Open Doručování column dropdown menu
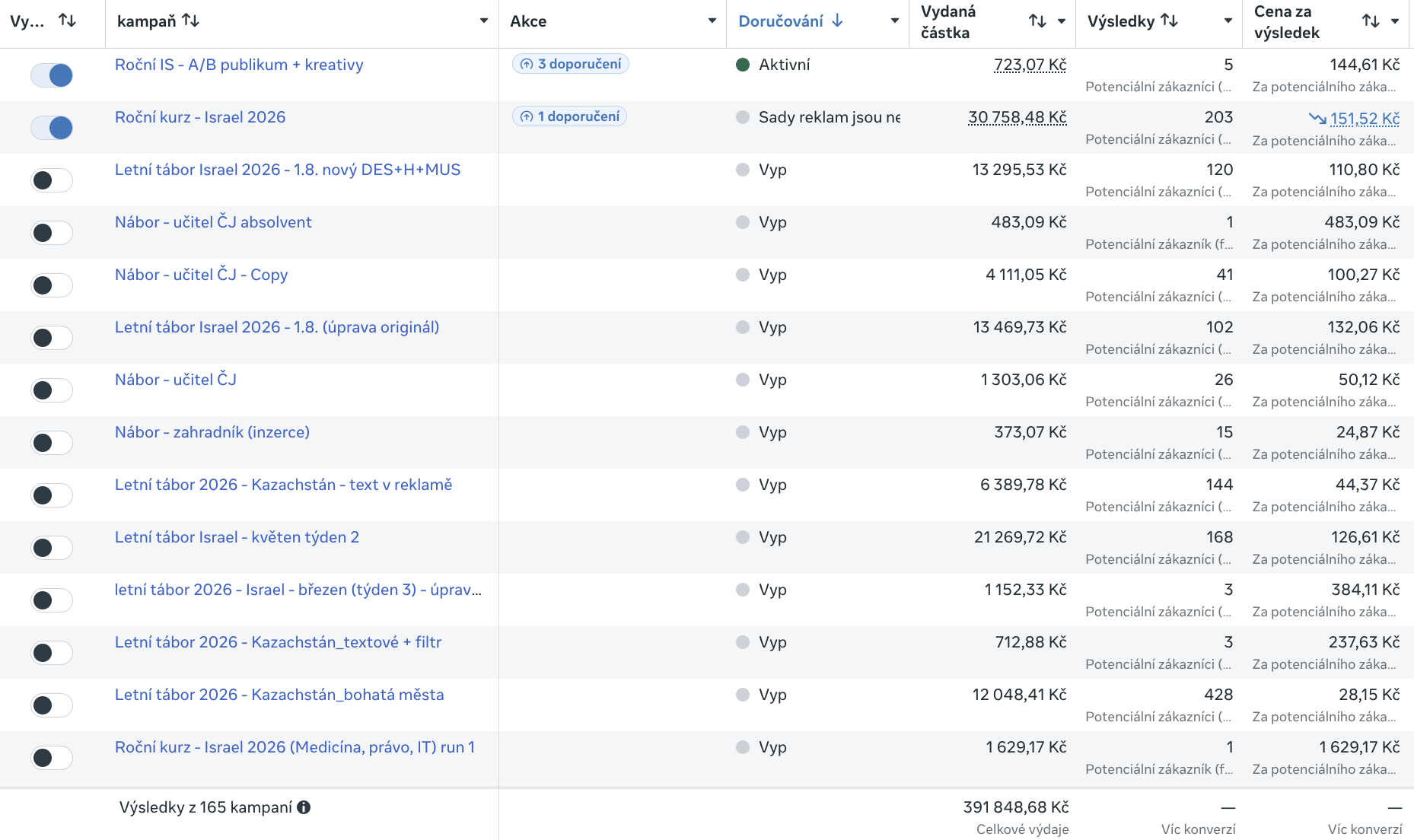This screenshot has width=1414, height=840. click(x=895, y=21)
